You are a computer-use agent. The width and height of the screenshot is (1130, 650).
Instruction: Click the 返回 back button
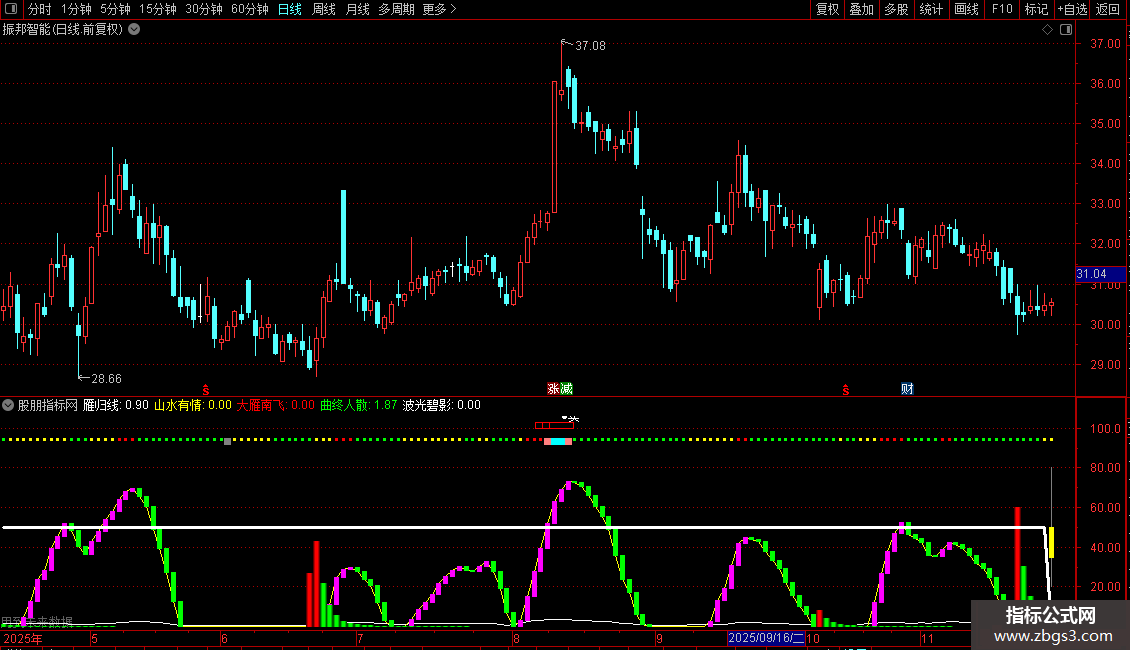[1108, 9]
